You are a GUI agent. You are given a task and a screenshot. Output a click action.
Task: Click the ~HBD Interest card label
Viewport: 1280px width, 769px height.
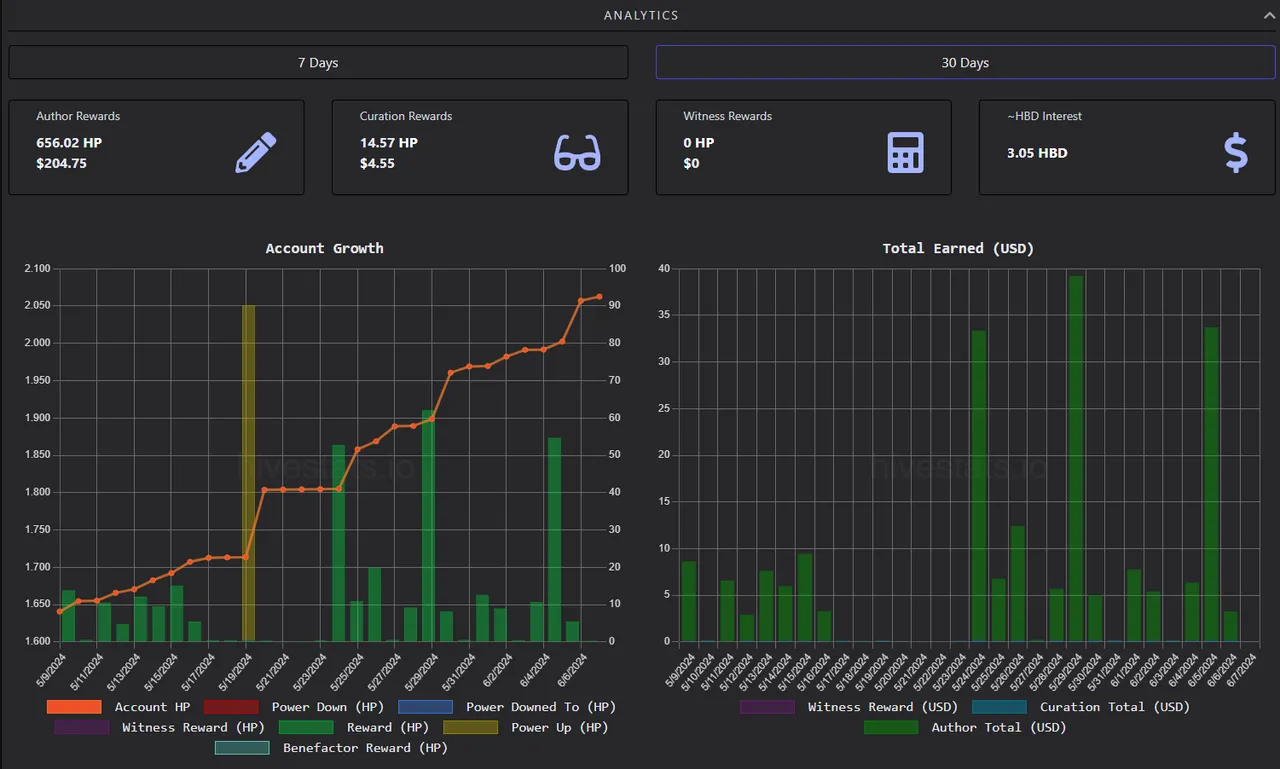[1044, 116]
